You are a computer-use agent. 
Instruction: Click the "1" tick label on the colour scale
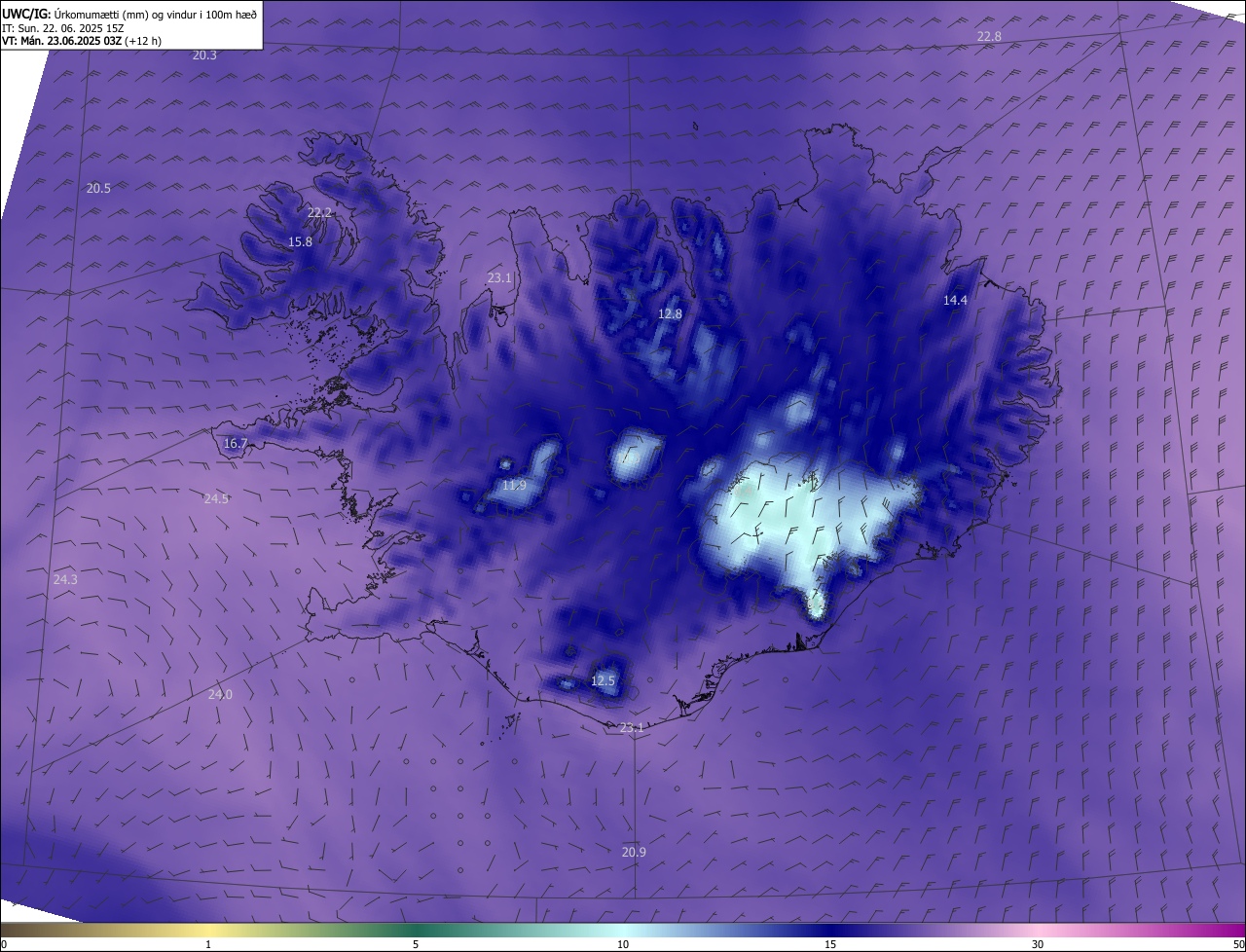[208, 944]
